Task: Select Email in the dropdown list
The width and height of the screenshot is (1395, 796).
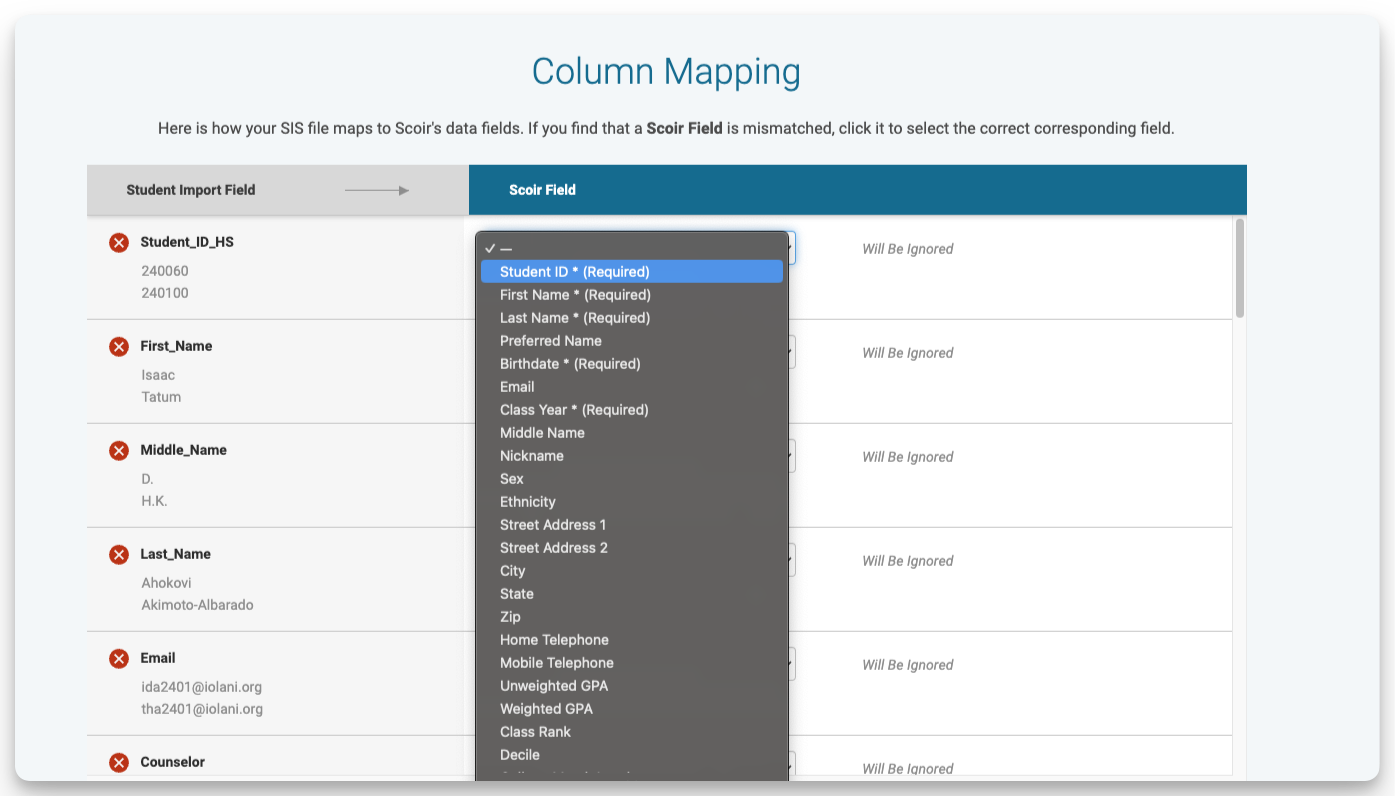Action: [632, 386]
